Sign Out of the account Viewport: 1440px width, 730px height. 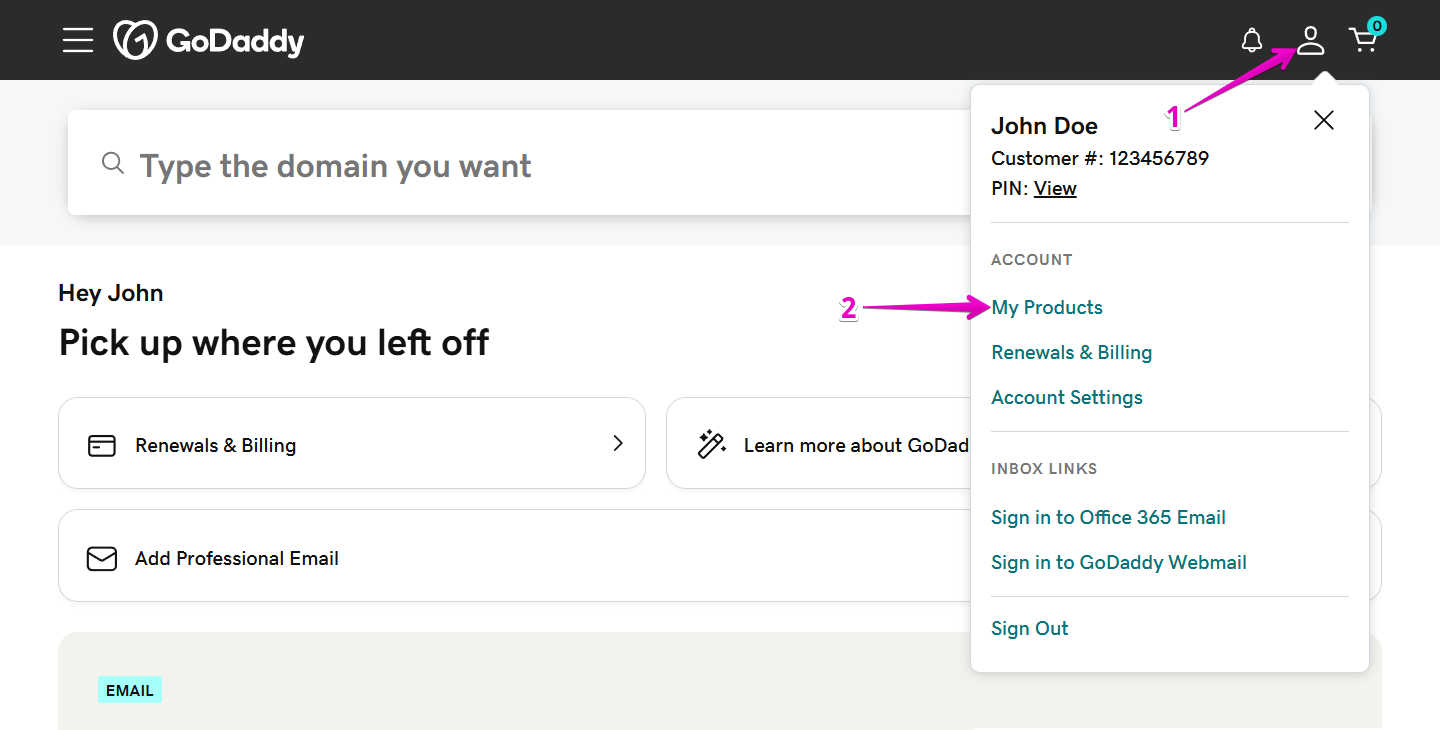(1029, 629)
